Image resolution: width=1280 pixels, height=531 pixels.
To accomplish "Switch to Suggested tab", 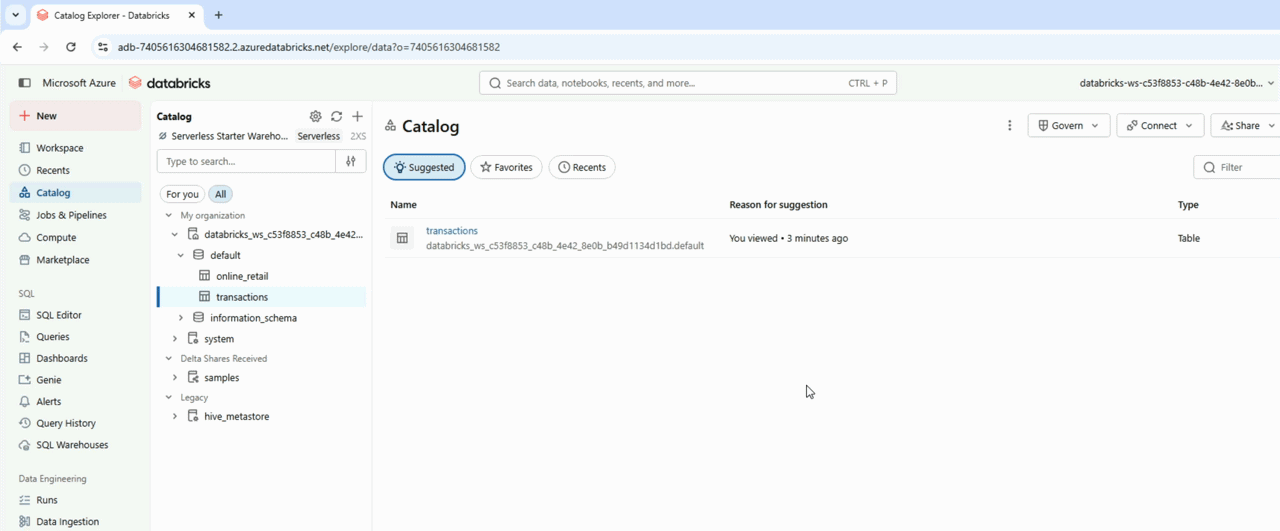I will coord(424,167).
